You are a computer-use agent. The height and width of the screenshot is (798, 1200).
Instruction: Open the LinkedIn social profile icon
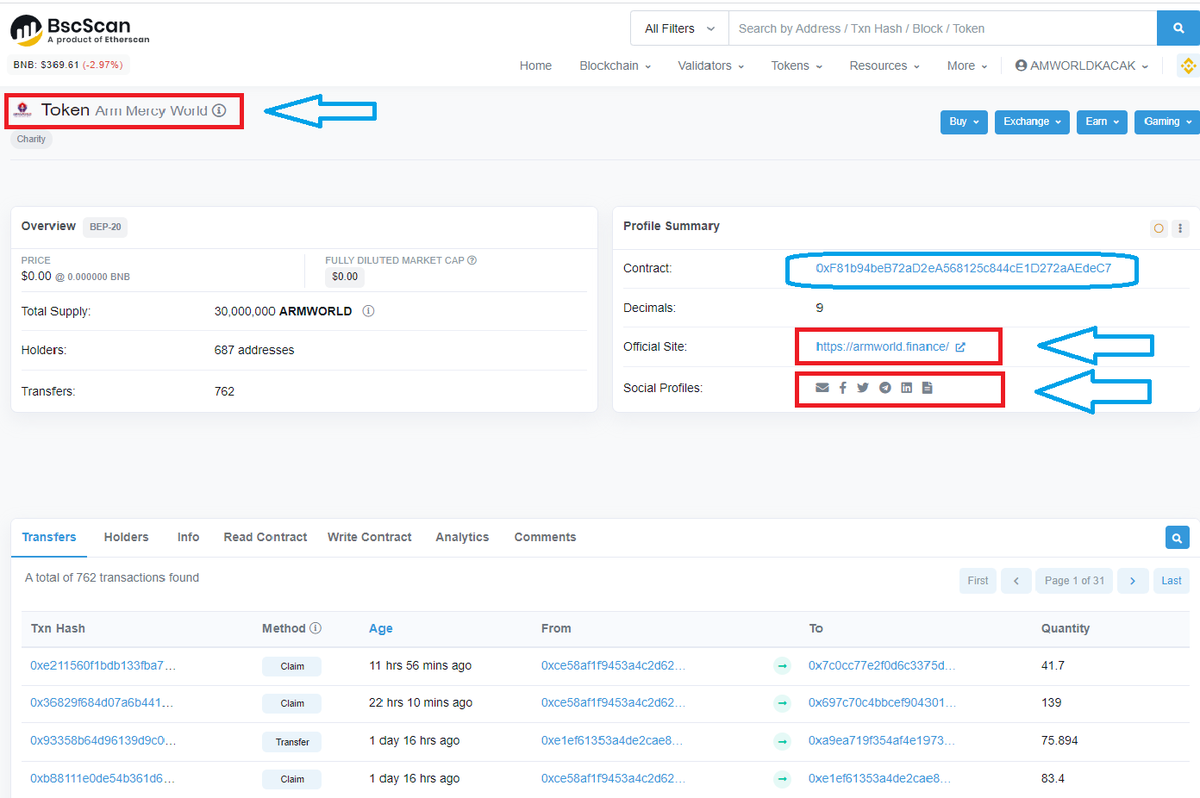coord(906,387)
